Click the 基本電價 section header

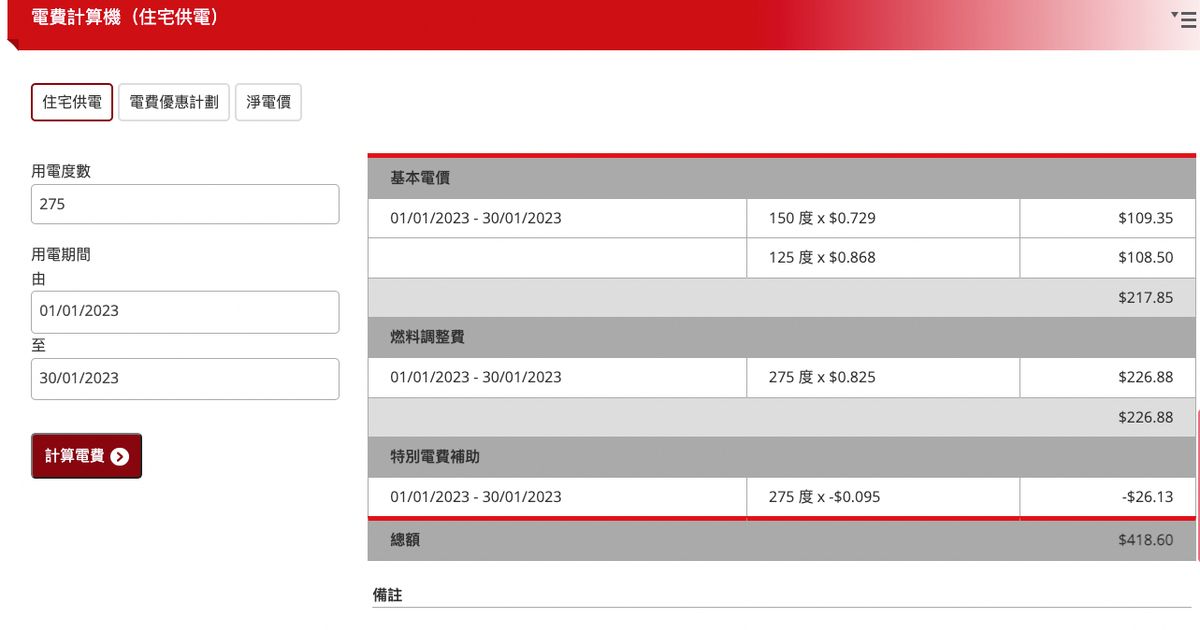coord(782,178)
